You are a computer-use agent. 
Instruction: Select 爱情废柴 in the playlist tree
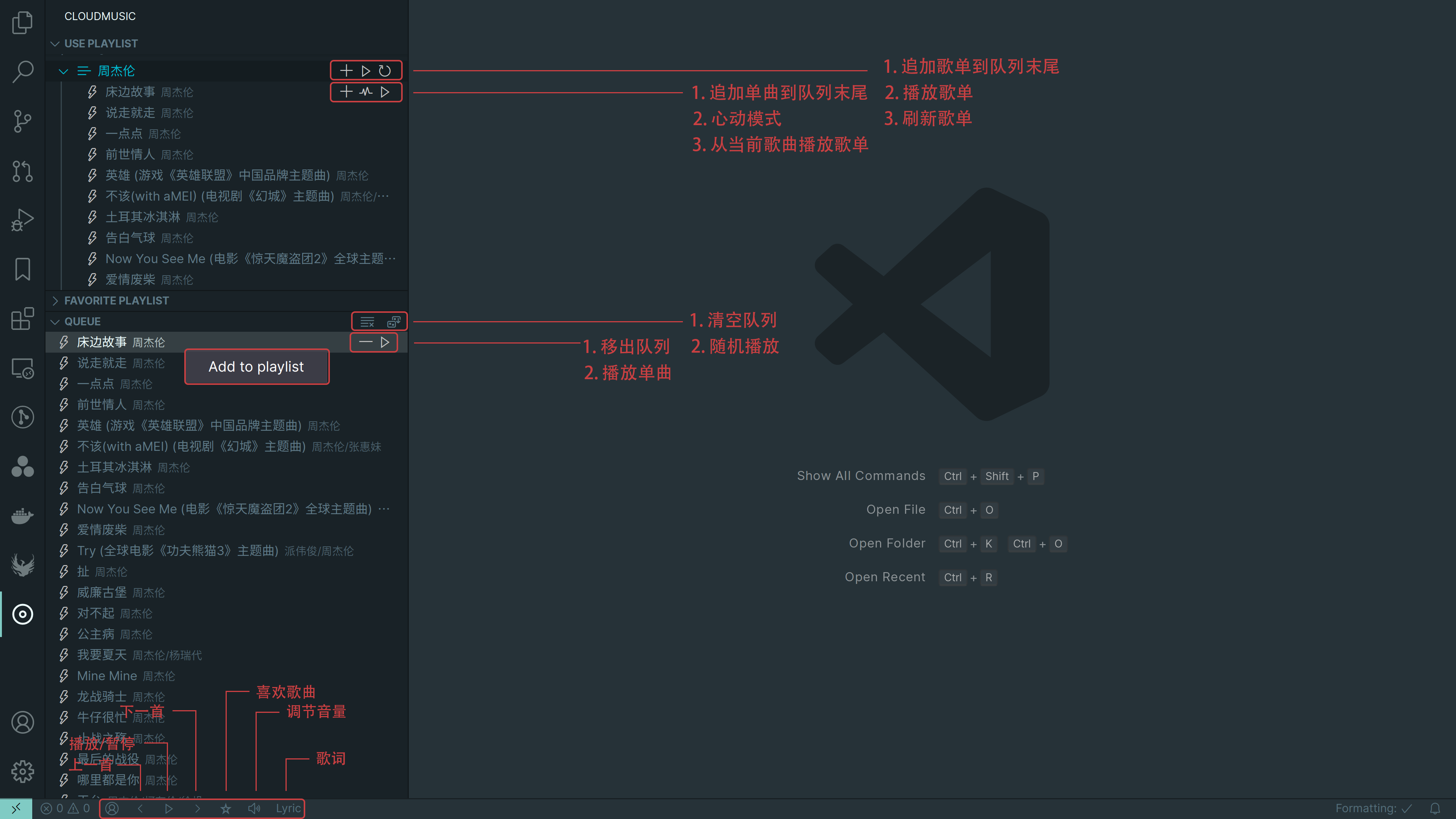227,280
